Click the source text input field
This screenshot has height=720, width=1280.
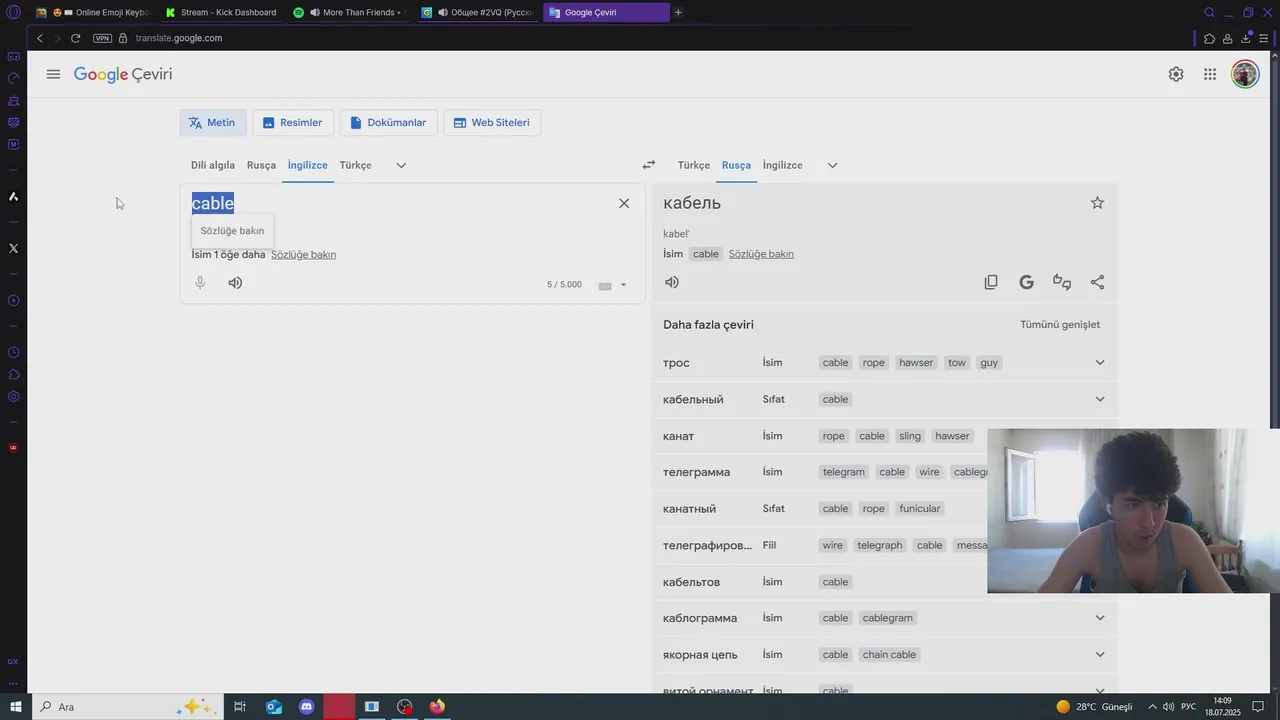click(400, 204)
